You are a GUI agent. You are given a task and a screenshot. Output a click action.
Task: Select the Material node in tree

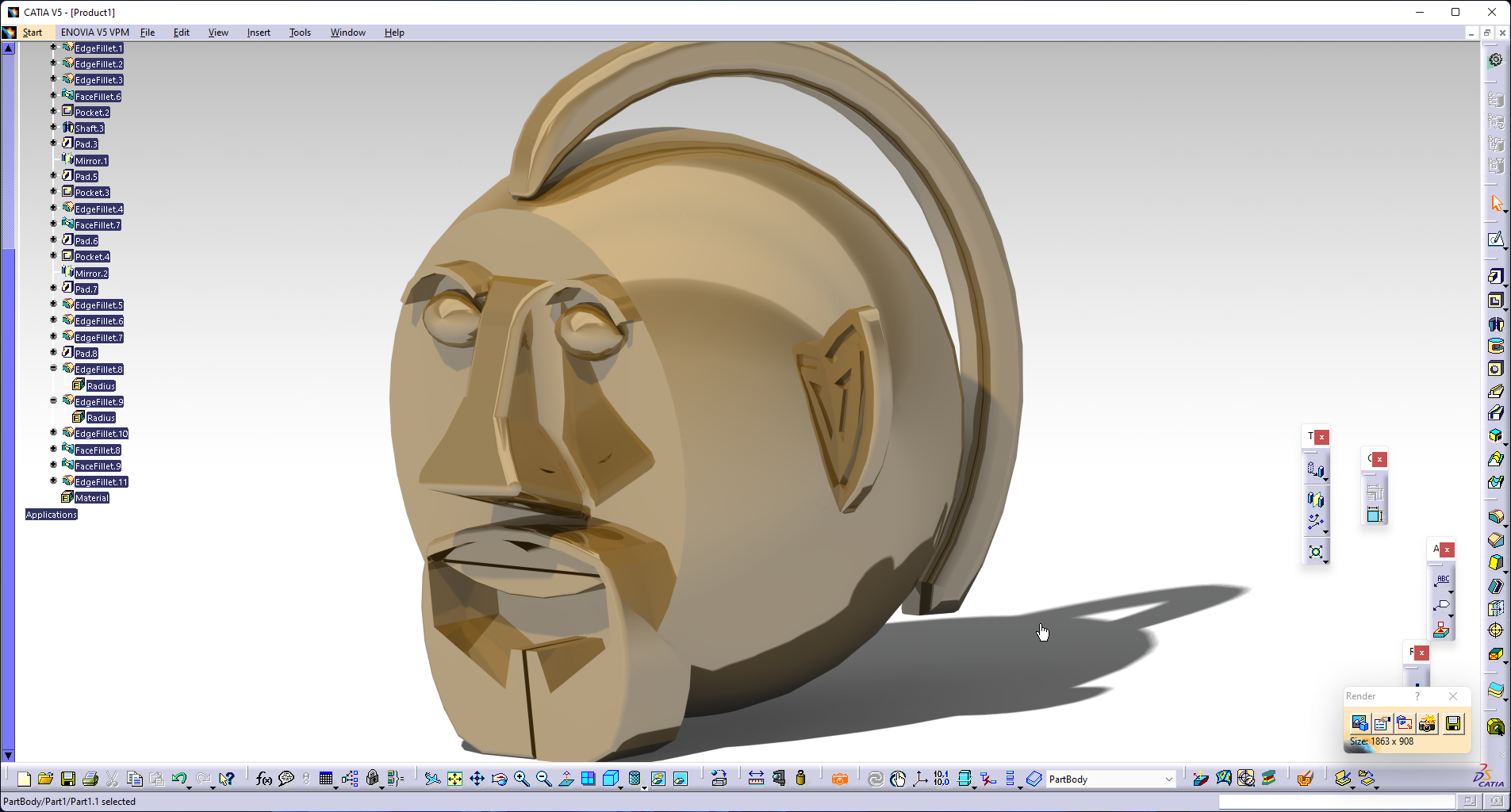[x=92, y=498]
